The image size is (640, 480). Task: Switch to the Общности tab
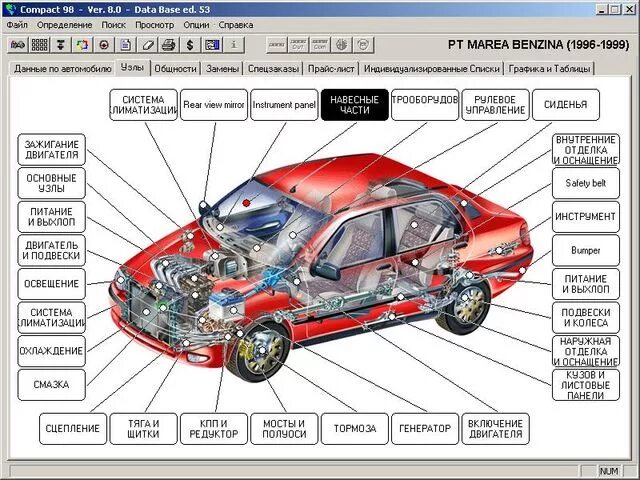pos(176,69)
